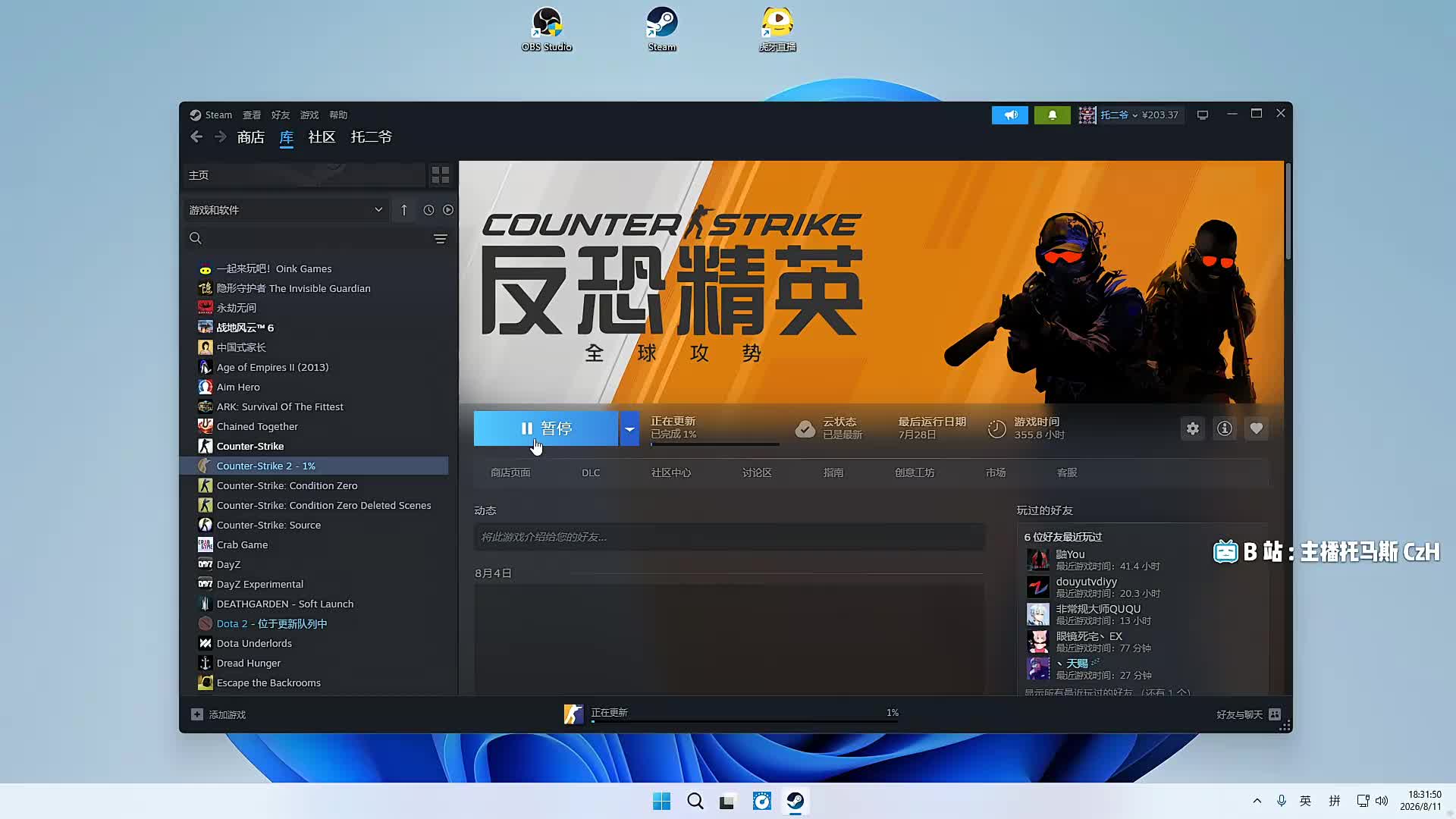Open advanced filter options icon
The image size is (1456, 819).
(440, 239)
